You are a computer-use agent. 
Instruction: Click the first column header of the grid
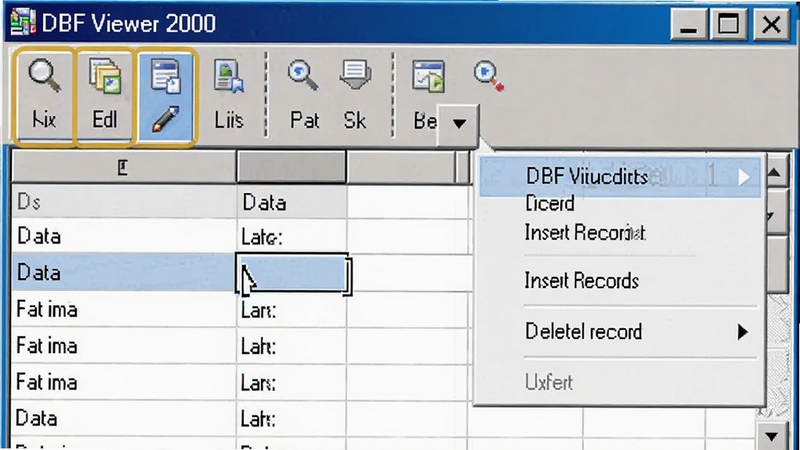pos(123,167)
